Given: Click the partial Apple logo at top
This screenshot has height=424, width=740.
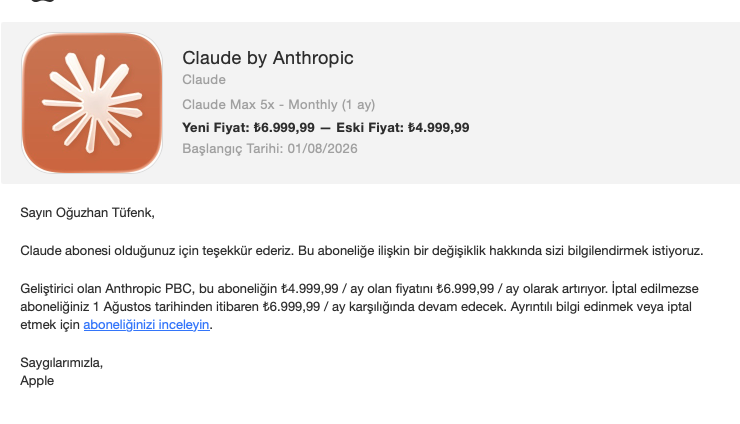Looking at the screenshot, I should coord(42,1).
